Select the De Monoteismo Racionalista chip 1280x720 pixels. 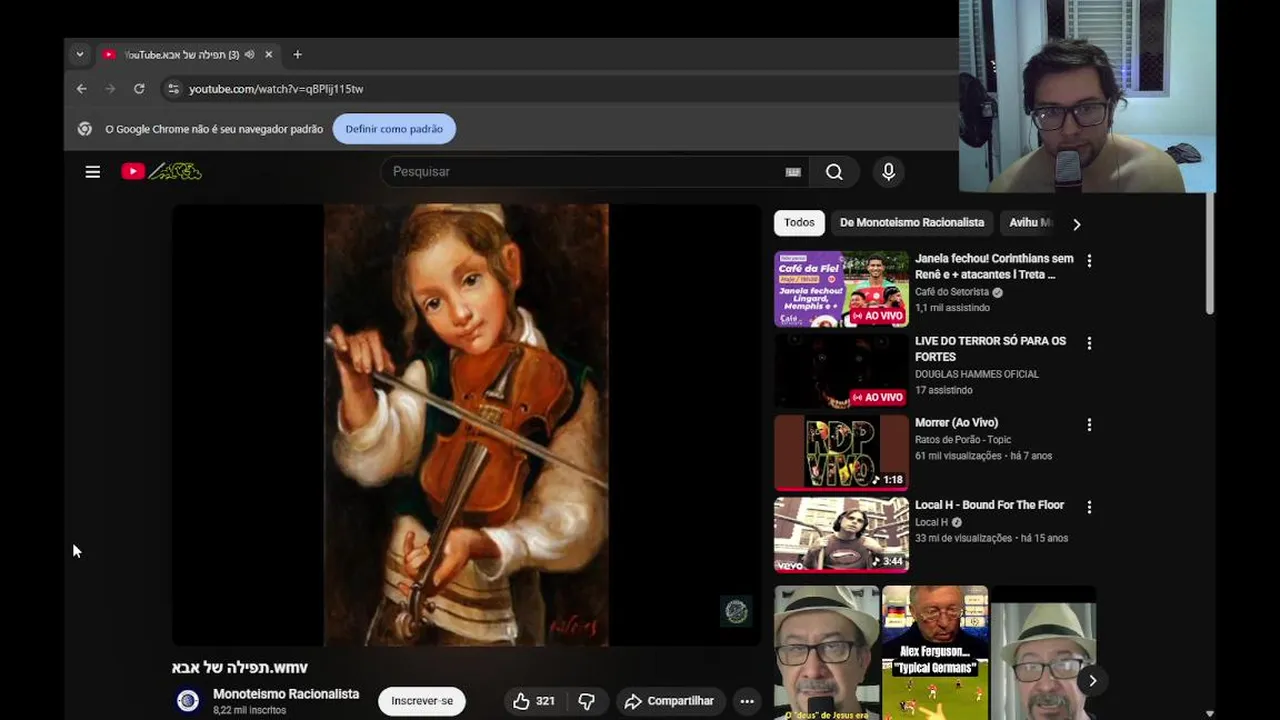point(912,223)
